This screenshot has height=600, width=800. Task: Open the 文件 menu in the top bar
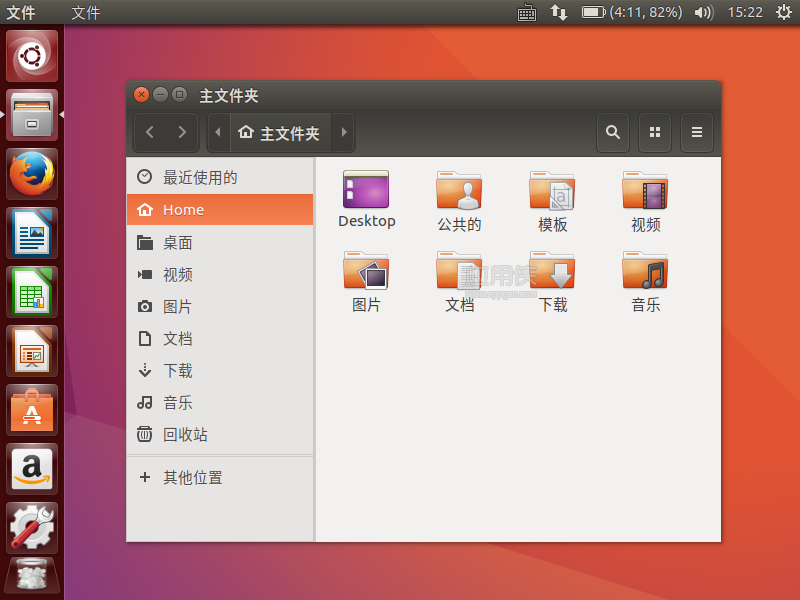point(84,13)
